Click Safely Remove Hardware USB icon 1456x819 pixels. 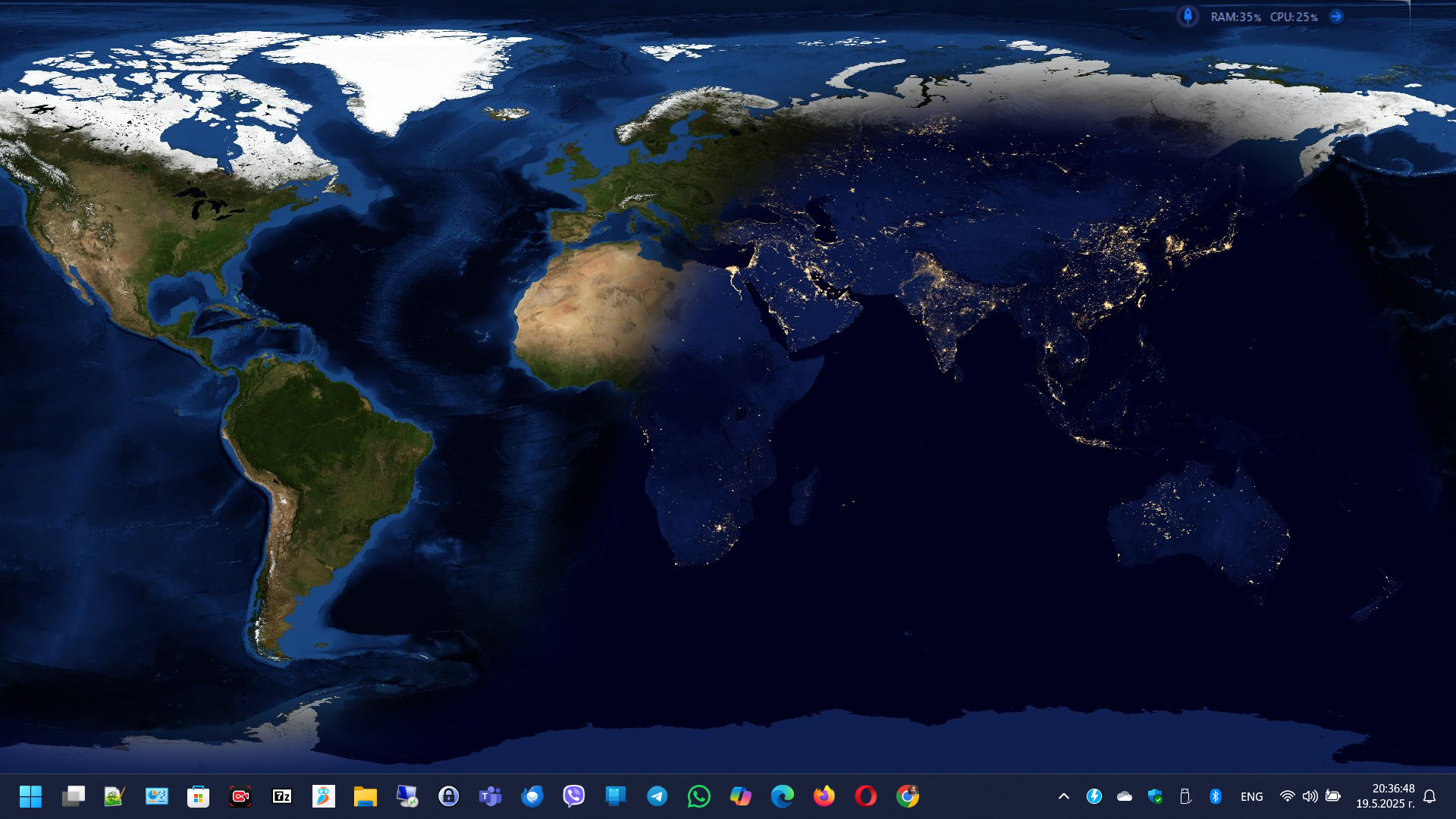[x=1185, y=796]
